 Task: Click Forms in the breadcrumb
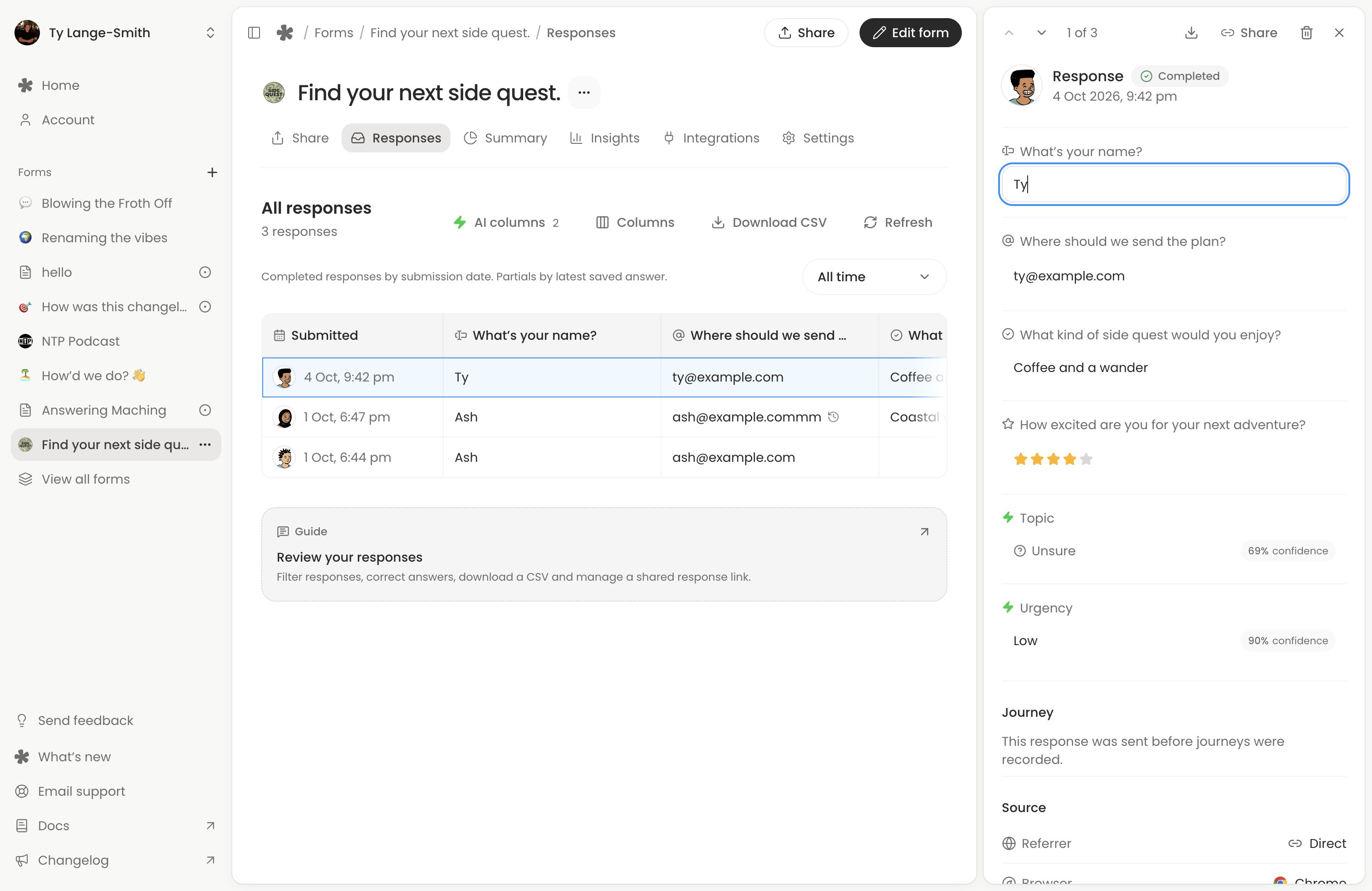point(334,33)
